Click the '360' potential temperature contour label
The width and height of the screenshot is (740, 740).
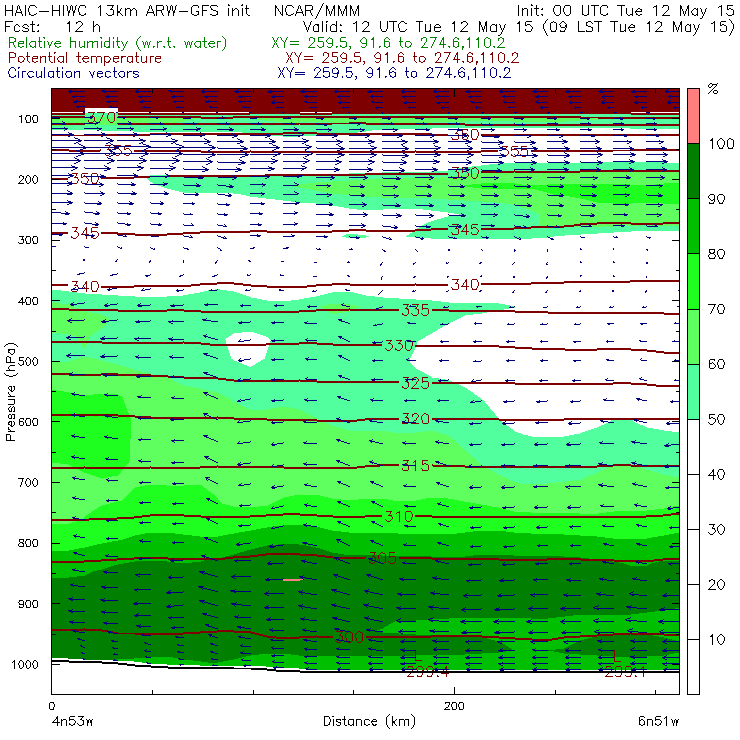click(x=465, y=135)
